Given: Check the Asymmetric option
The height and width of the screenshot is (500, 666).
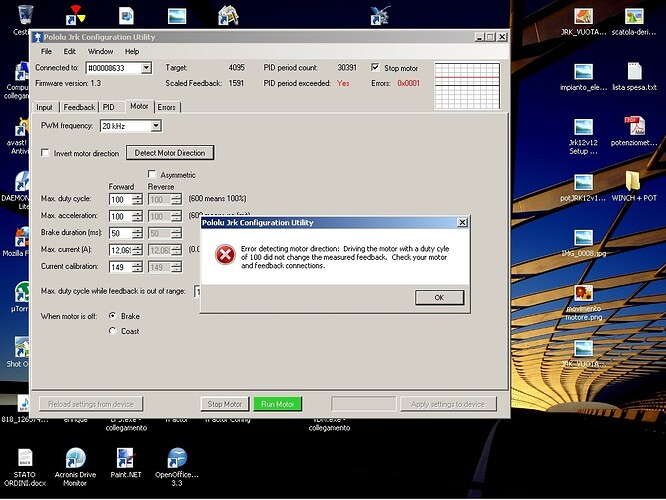Looking at the screenshot, I should pos(152,175).
